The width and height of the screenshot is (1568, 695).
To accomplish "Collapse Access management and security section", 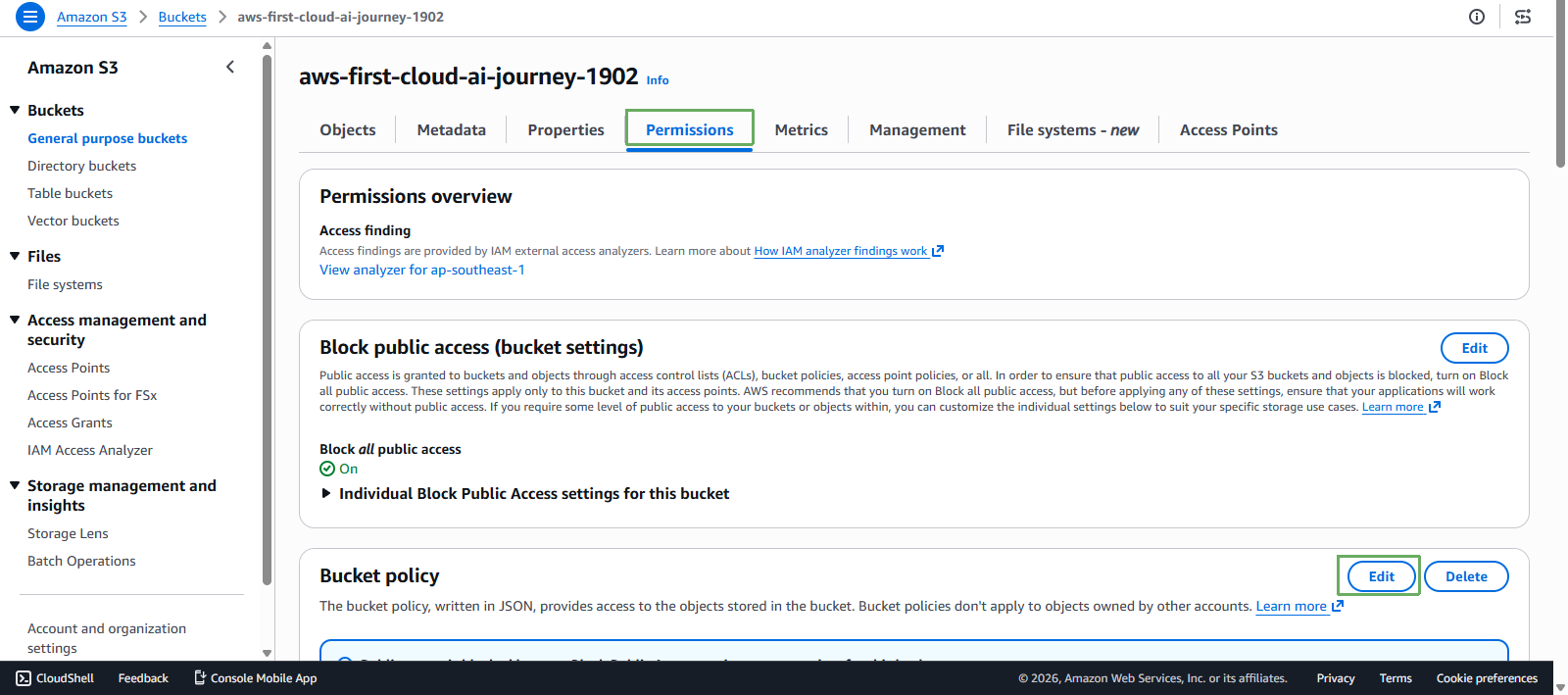I will click(x=15, y=320).
